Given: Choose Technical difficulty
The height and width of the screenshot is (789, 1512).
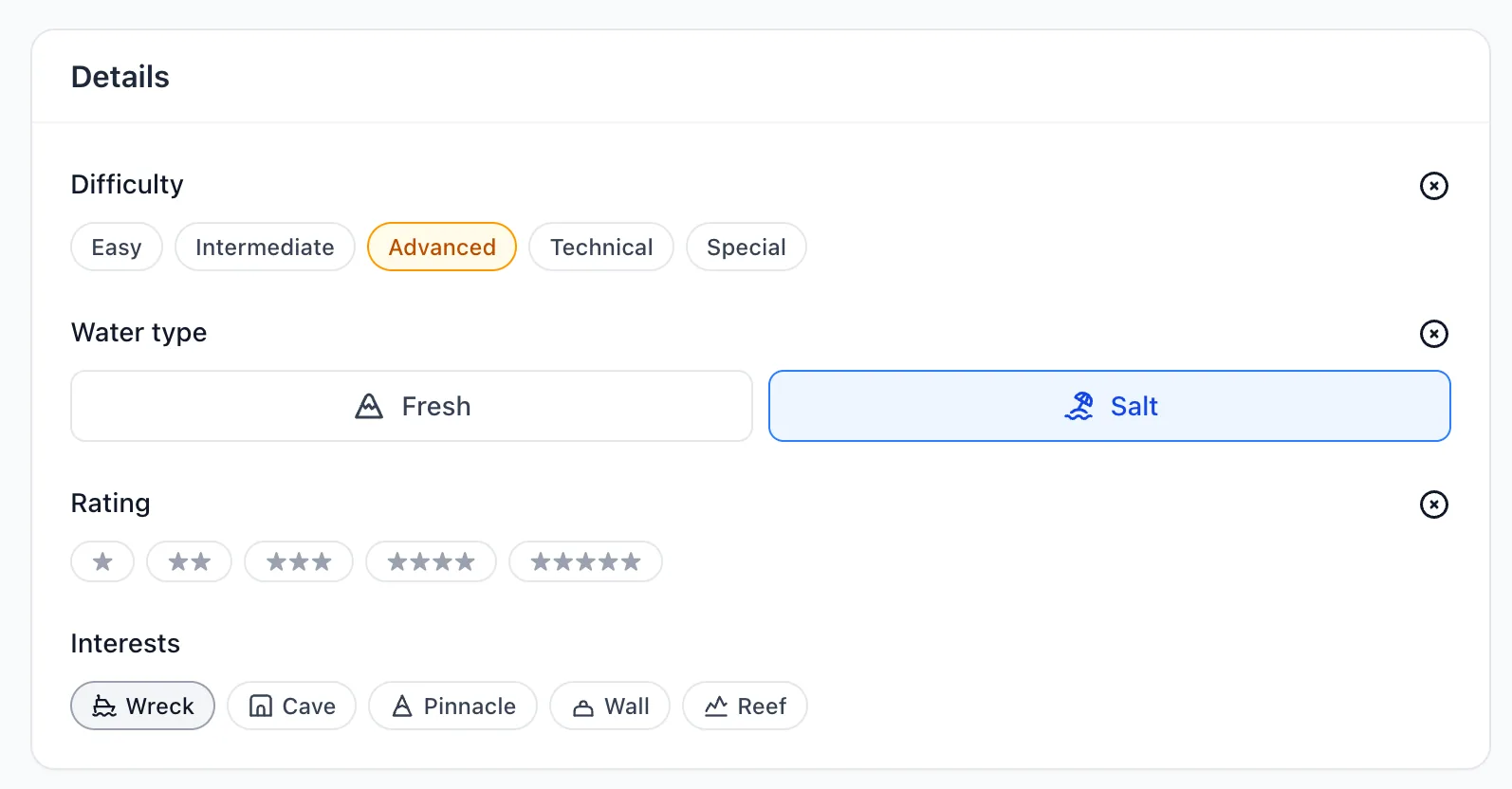Looking at the screenshot, I should pos(601,247).
